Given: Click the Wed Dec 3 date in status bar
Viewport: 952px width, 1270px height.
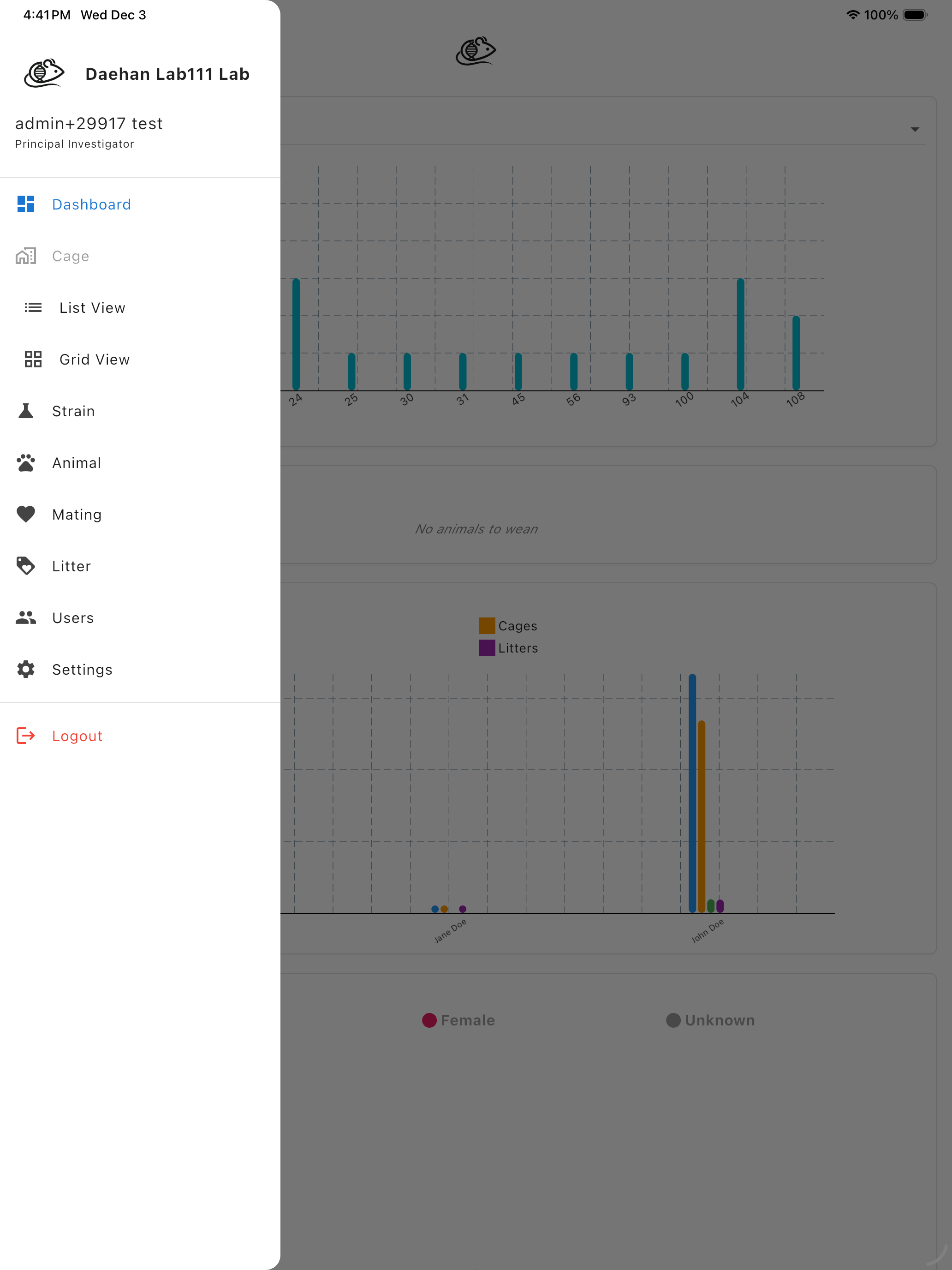Looking at the screenshot, I should click(113, 15).
